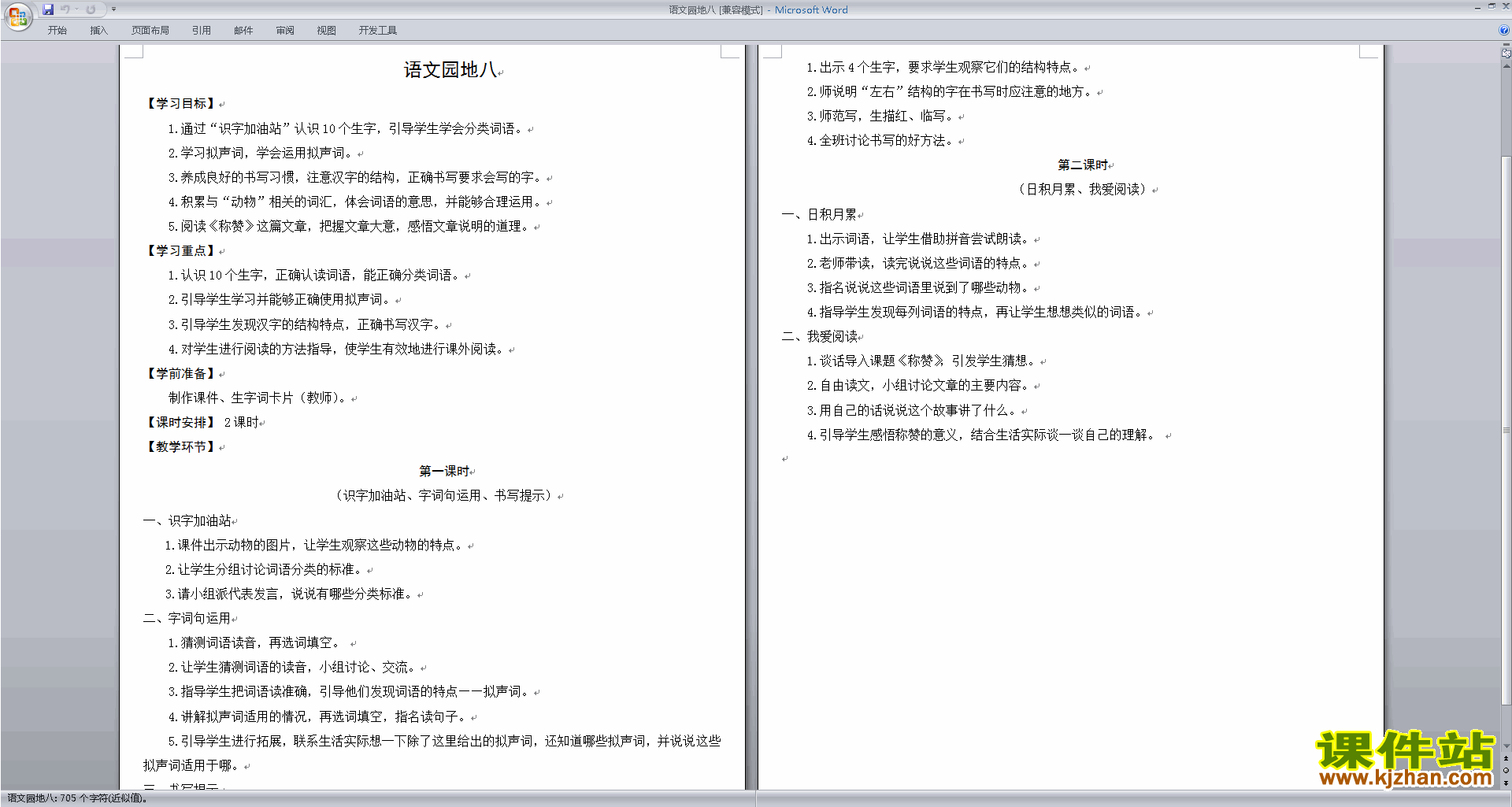Click the line 2.自由读文，小组讨论文章的主要内容。

[920, 386]
